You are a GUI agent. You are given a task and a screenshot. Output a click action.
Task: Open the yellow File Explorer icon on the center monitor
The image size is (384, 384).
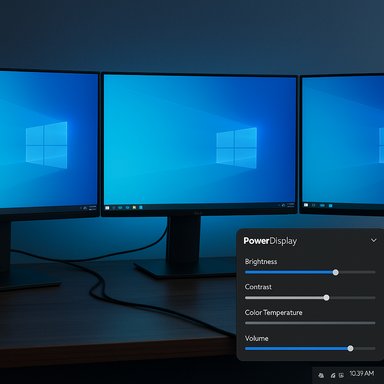point(134,208)
